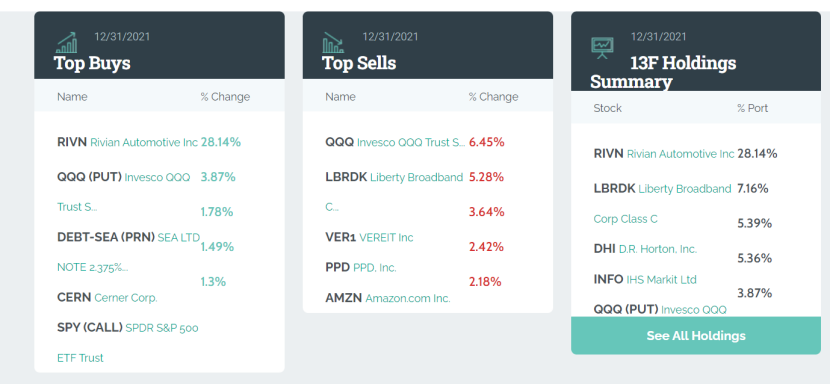Open RIVN Rivian in 13F Holdings Summary
The image size is (831, 385).
[x=664, y=154]
